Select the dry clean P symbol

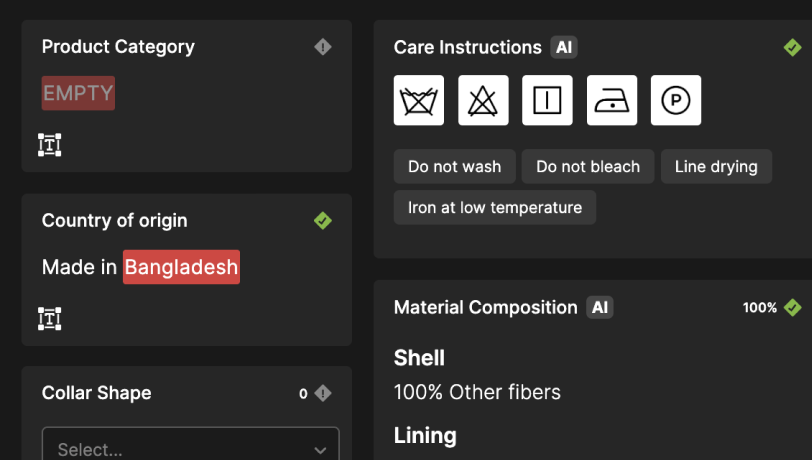point(676,101)
